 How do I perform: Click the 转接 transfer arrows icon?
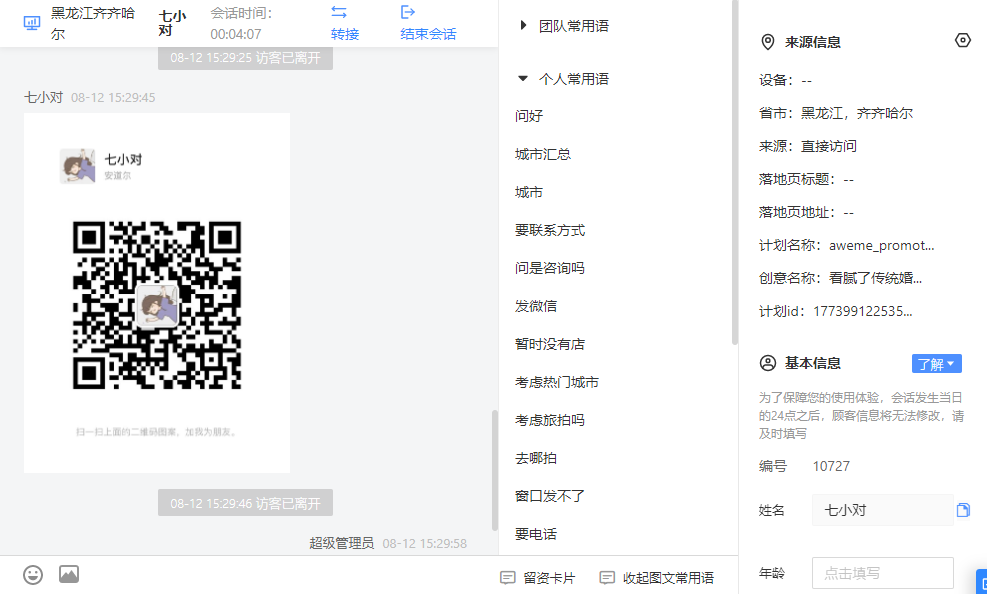point(339,12)
